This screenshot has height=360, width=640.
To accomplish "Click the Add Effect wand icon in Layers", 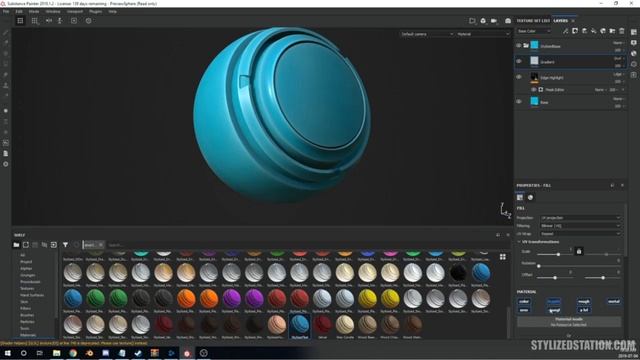I will tap(565, 31).
